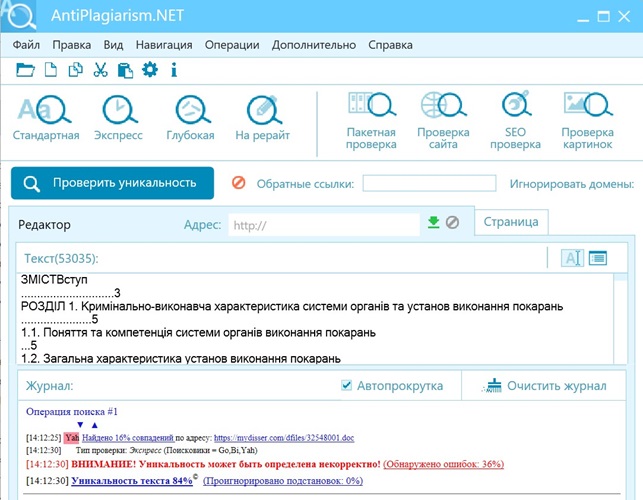Click the Уникальность текста 84% link

132,480
